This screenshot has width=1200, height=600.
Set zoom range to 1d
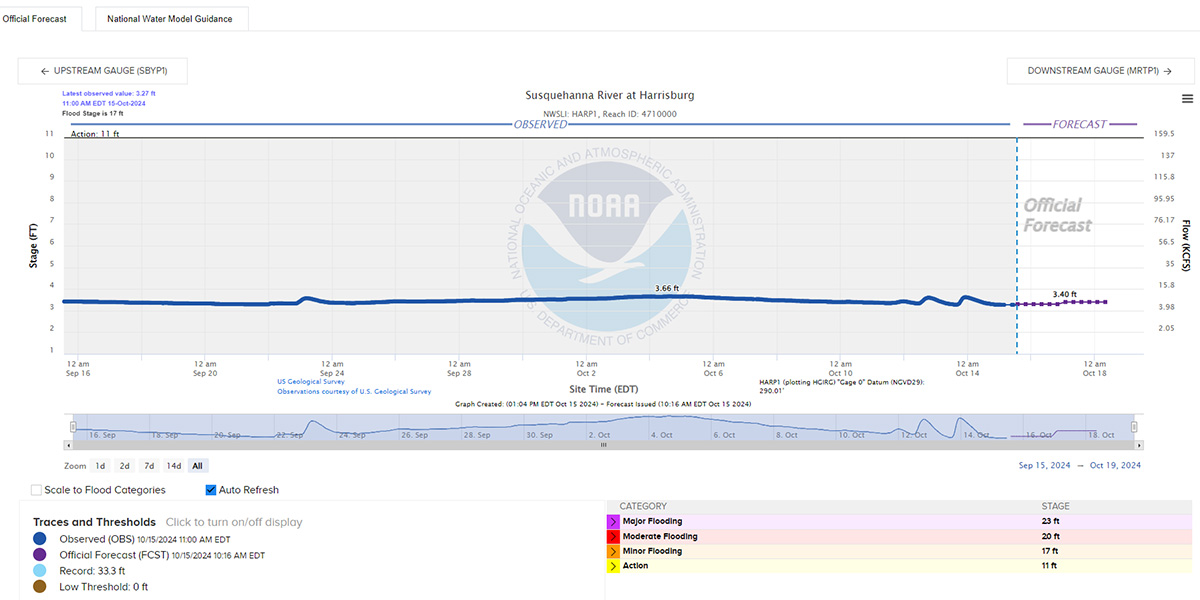100,466
